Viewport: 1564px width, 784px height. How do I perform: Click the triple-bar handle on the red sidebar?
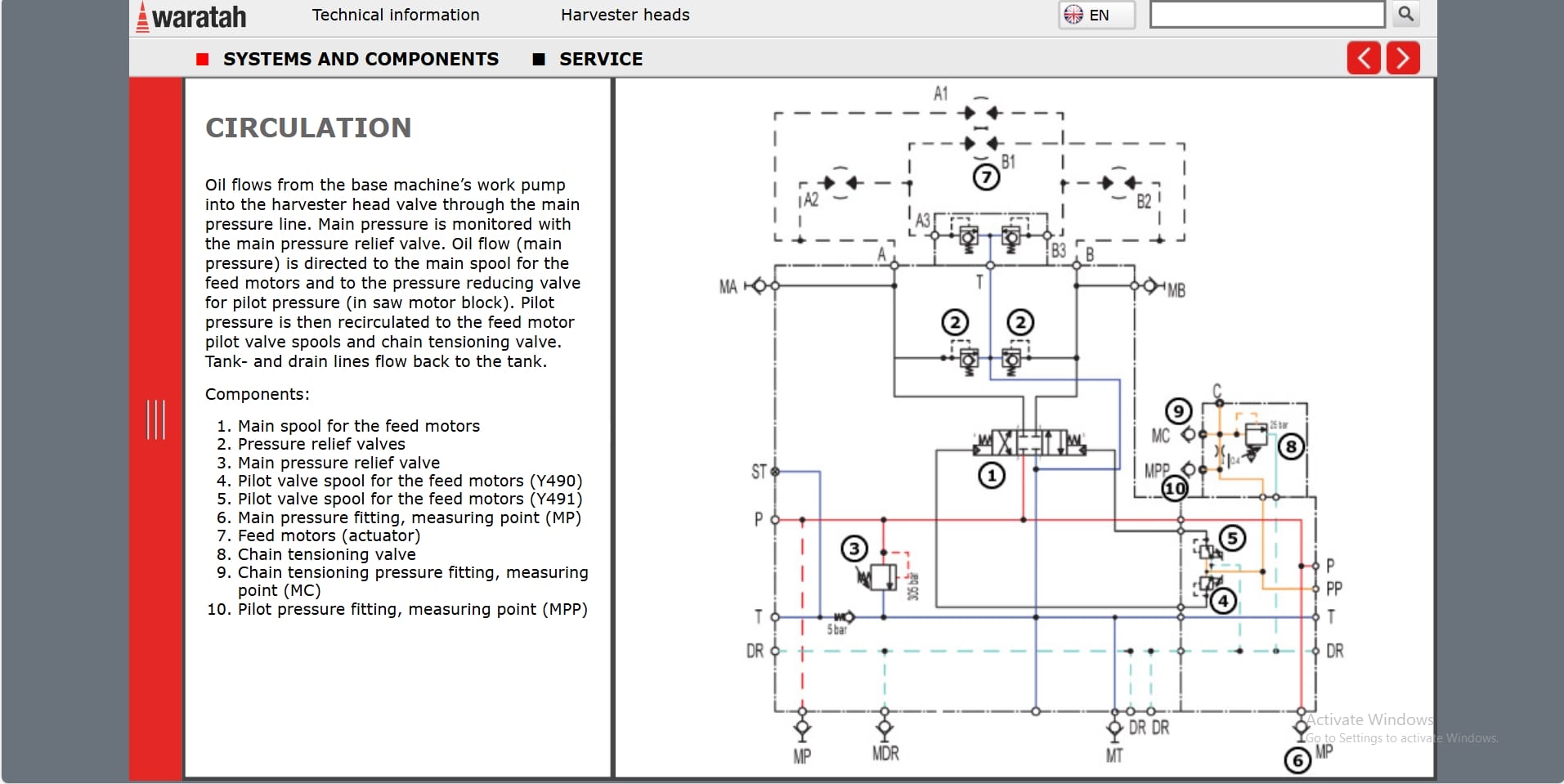point(156,422)
